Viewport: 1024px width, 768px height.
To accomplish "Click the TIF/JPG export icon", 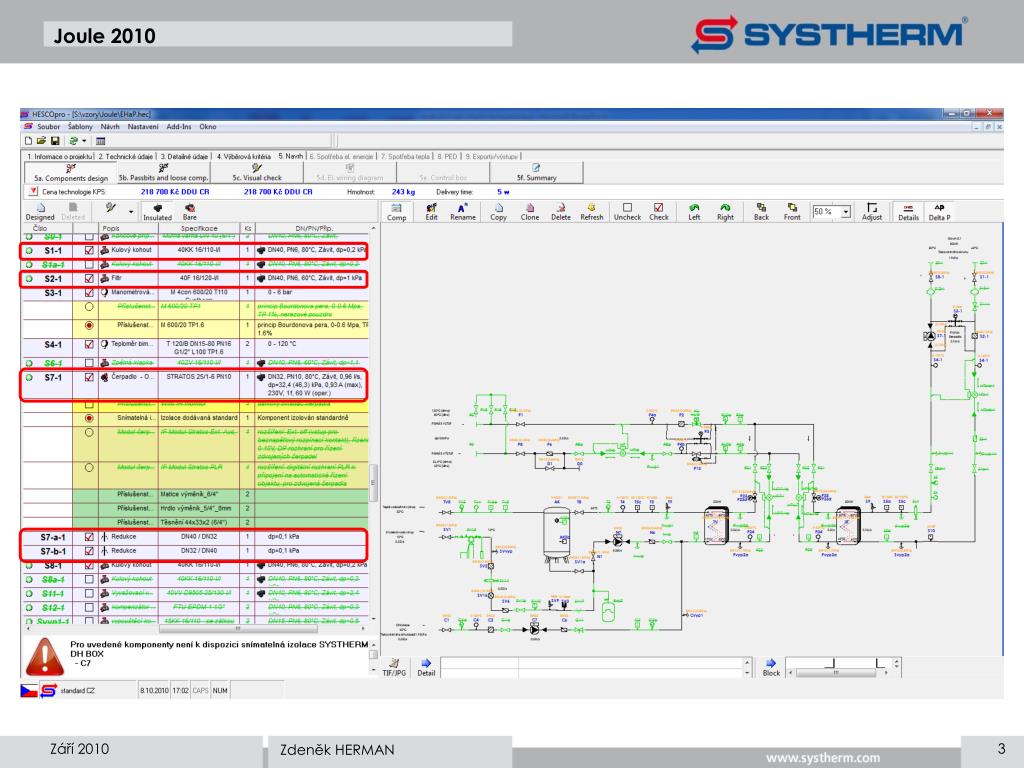I will click(x=394, y=667).
